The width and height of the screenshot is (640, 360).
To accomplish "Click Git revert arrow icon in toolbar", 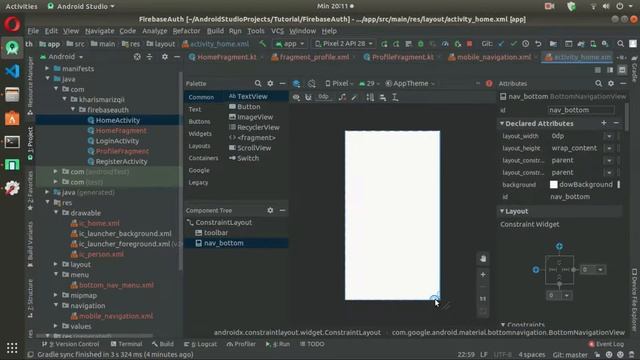I will (x=538, y=44).
